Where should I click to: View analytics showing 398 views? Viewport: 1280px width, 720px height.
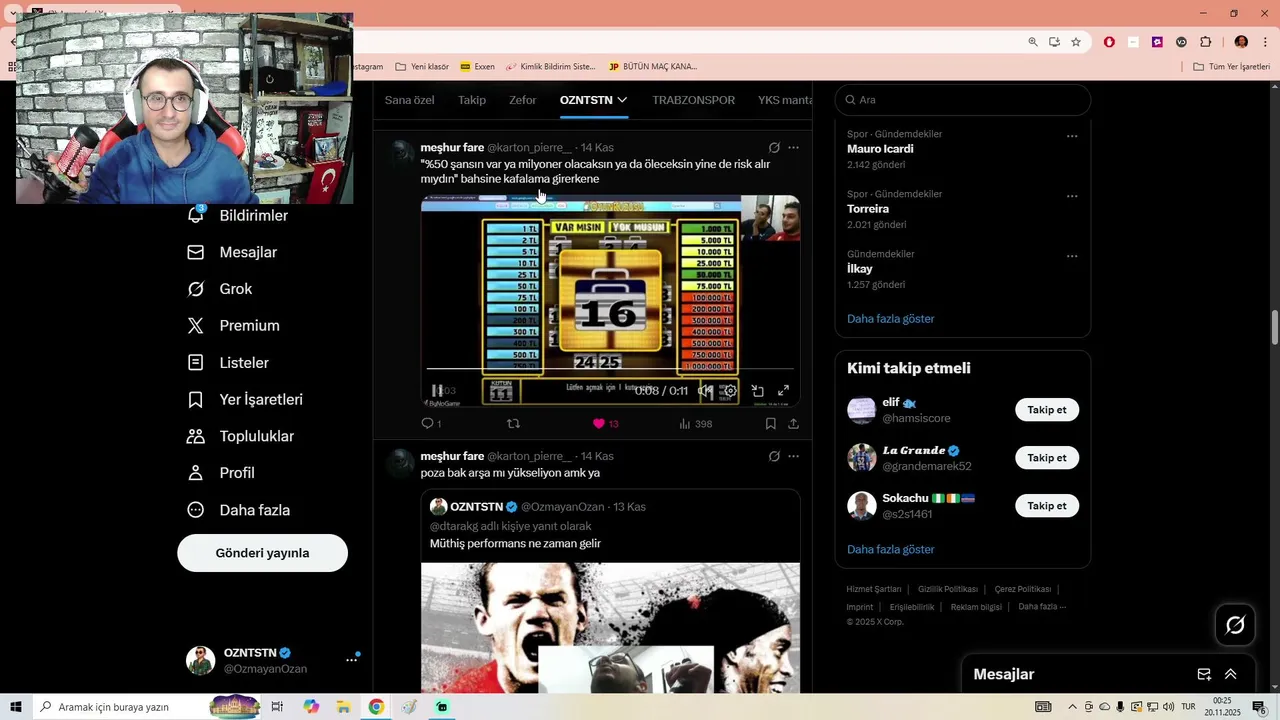[x=695, y=424]
